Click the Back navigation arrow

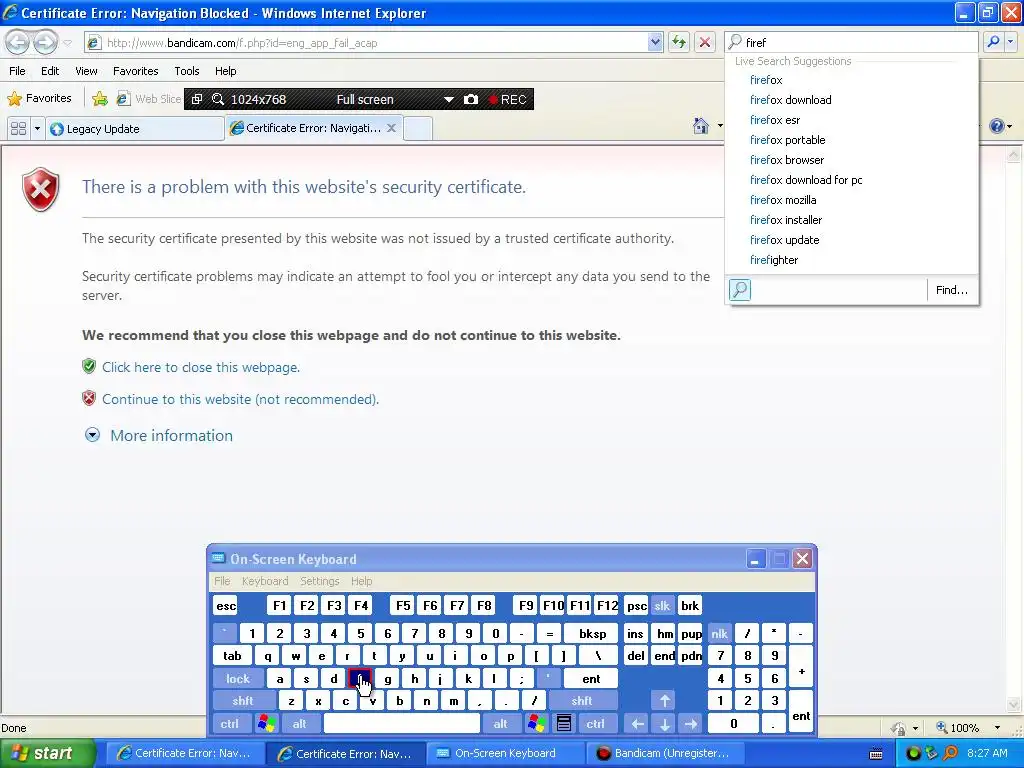(x=18, y=42)
